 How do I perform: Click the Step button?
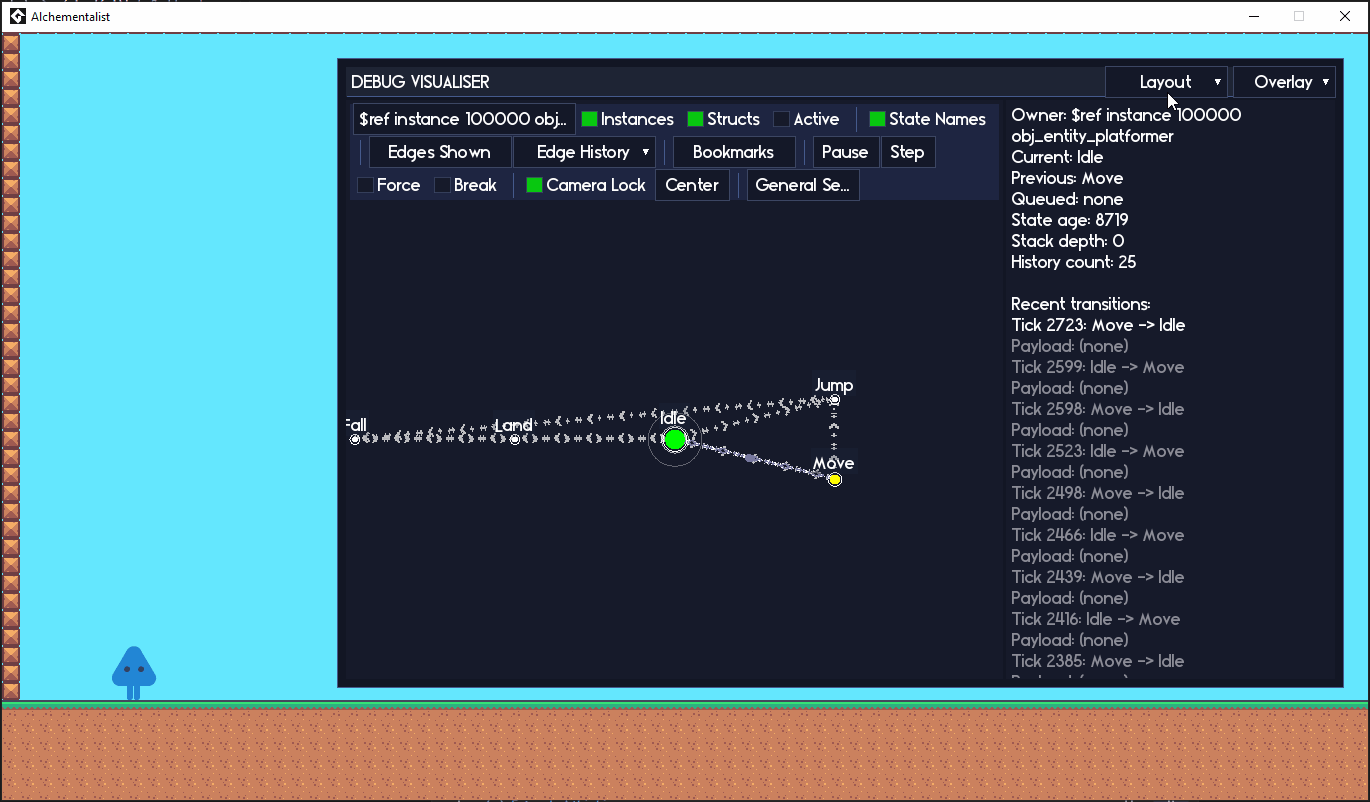pos(907,152)
